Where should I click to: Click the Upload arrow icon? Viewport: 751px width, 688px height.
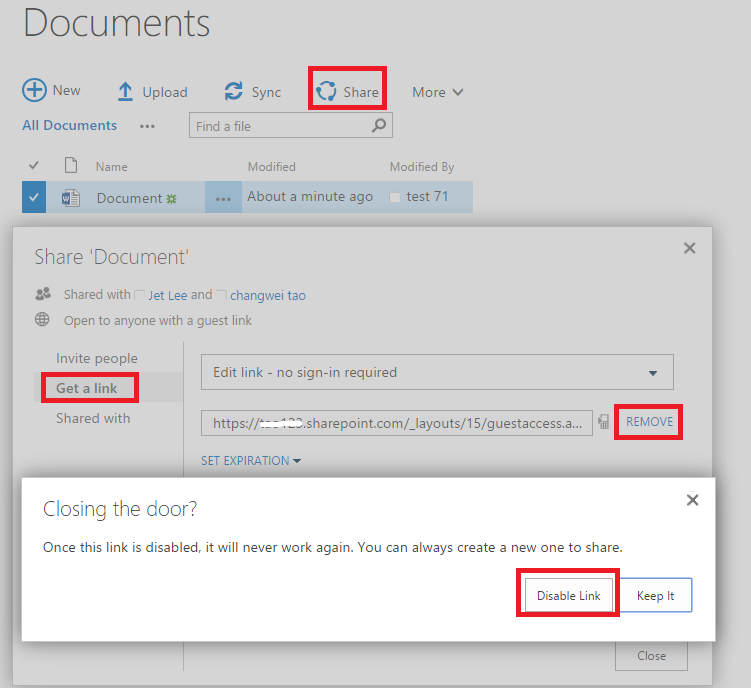[x=125, y=92]
